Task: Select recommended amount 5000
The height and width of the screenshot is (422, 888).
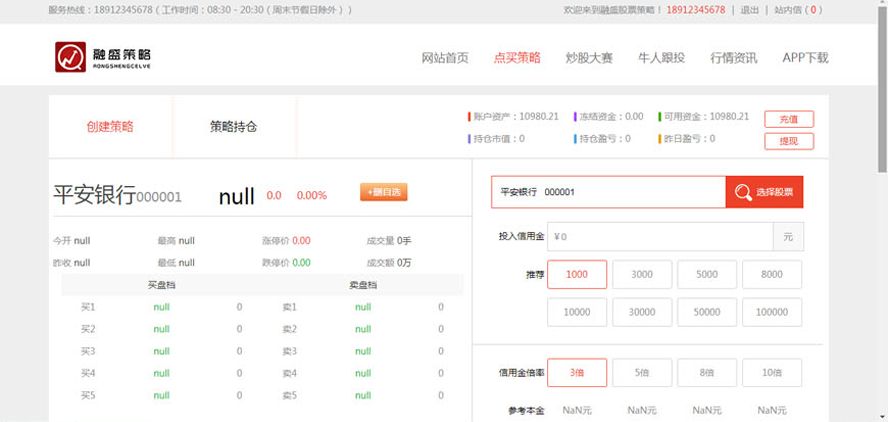Action: tap(707, 275)
